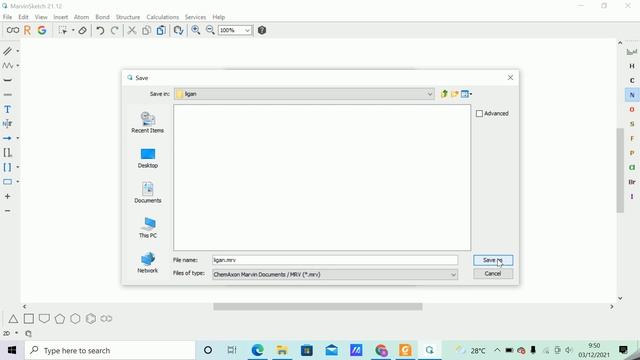
Task: Select Carbon C atom button
Action: pyautogui.click(x=632, y=80)
